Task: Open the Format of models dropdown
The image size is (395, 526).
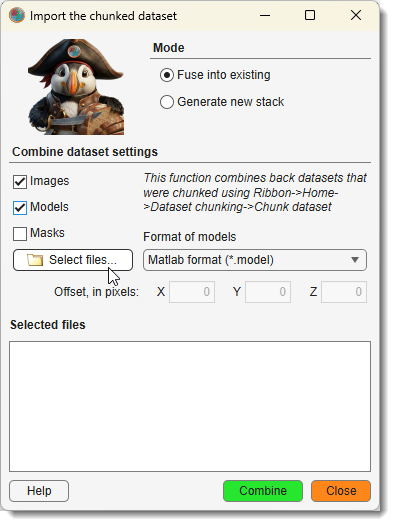Action: (x=255, y=260)
